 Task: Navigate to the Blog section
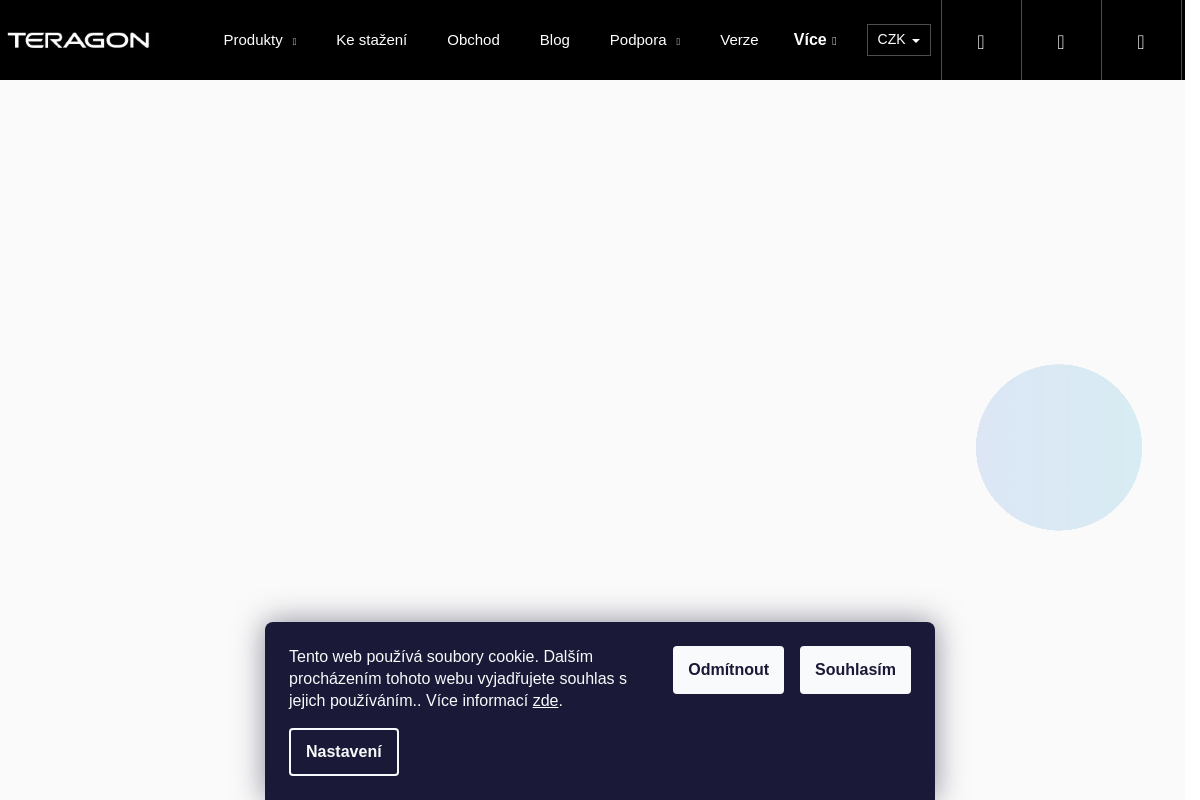point(554,40)
